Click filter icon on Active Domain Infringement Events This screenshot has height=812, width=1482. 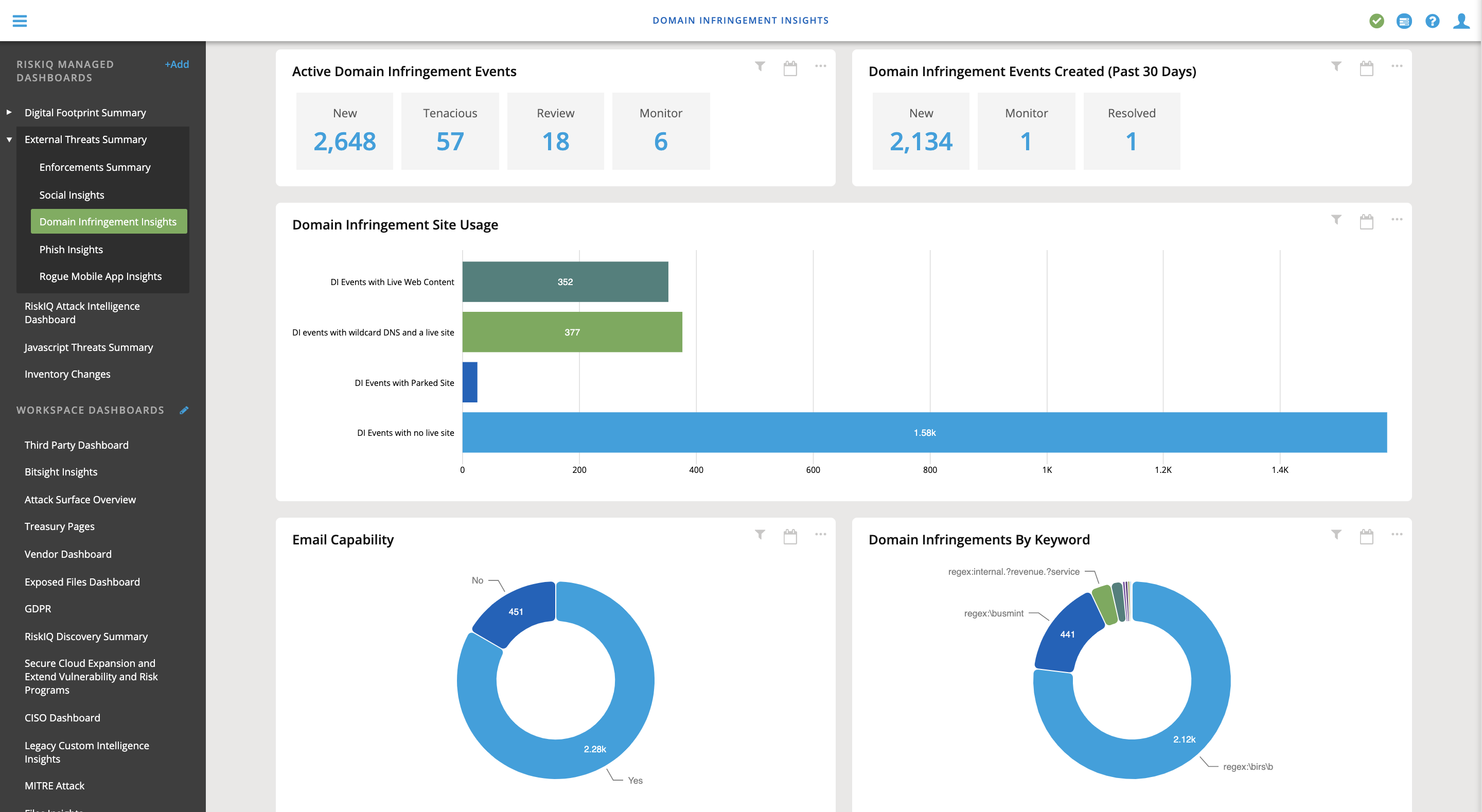[x=760, y=66]
